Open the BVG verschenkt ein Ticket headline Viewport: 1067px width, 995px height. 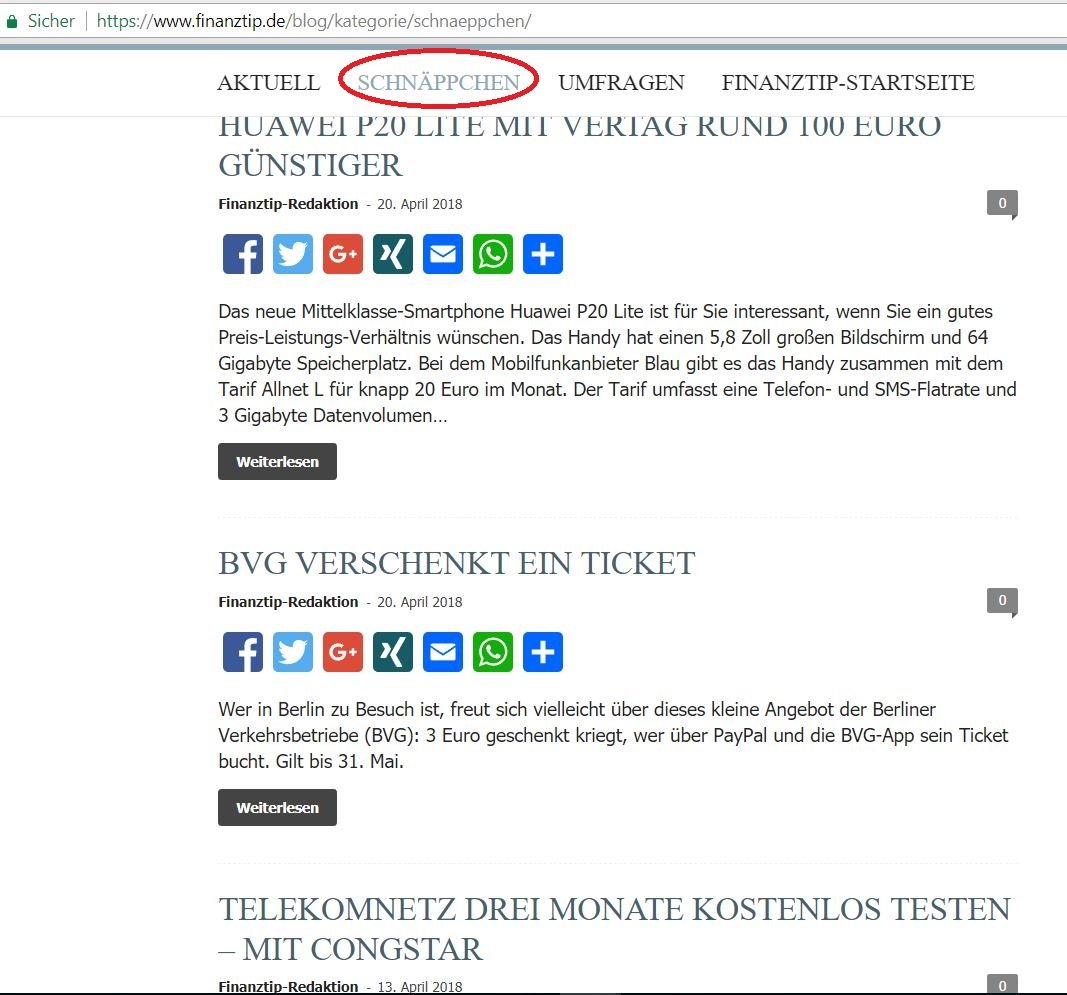click(x=457, y=564)
